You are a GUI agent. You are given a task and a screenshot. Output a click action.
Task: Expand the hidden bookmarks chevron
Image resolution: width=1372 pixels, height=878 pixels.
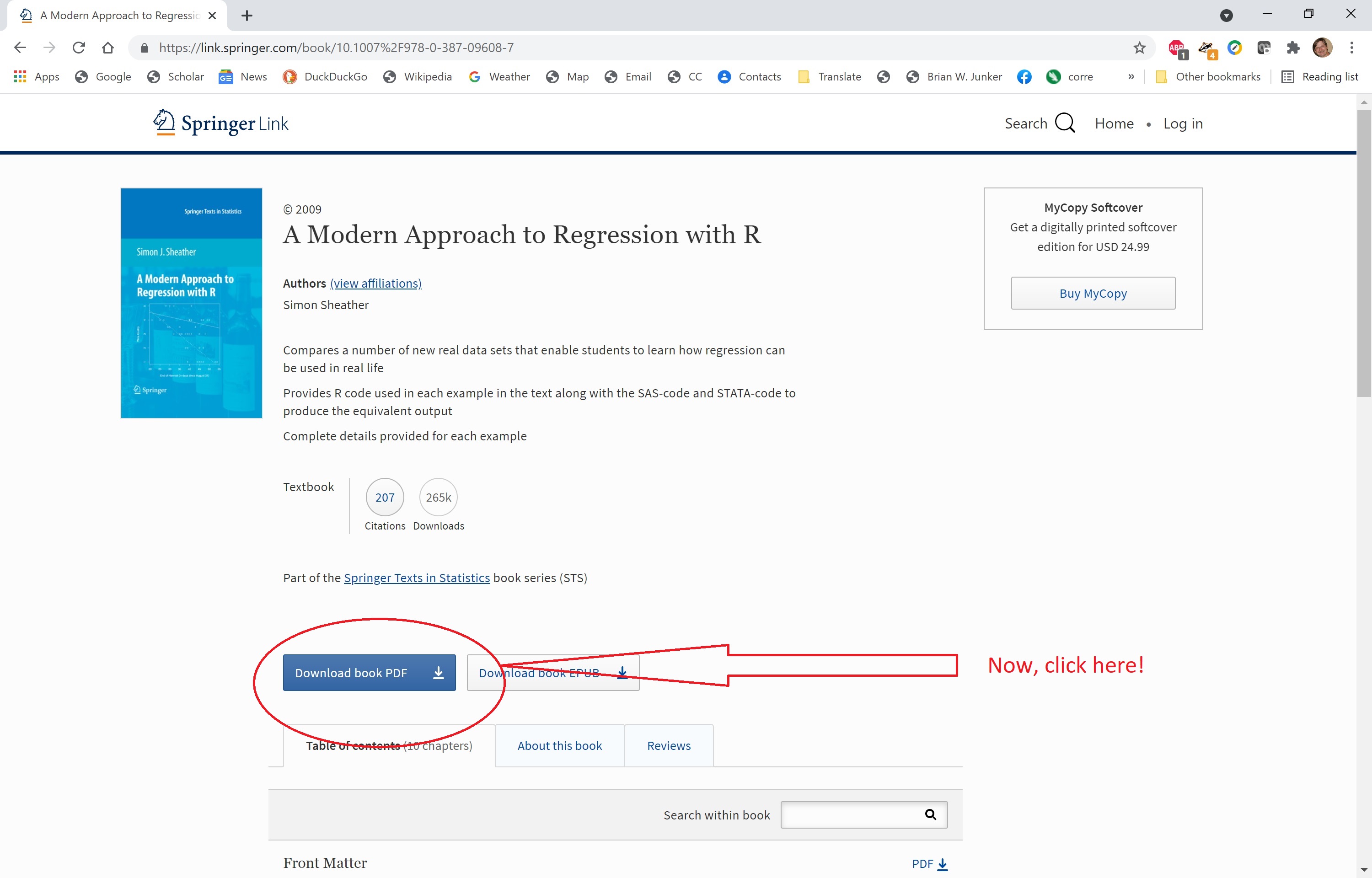point(1131,76)
